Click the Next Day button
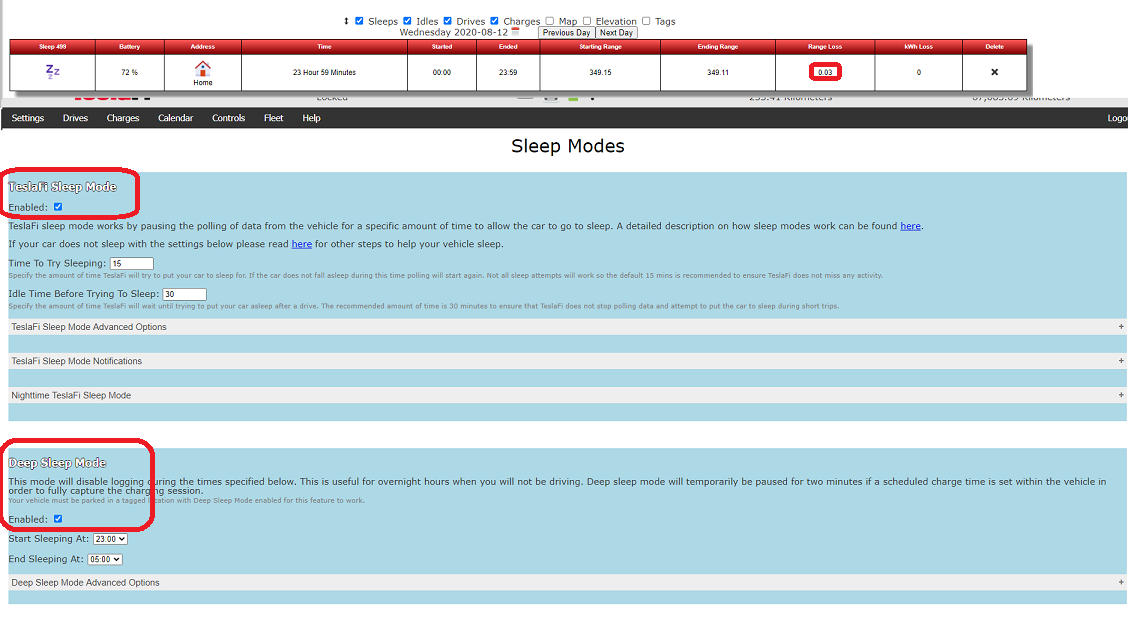1128x633 pixels. [617, 32]
